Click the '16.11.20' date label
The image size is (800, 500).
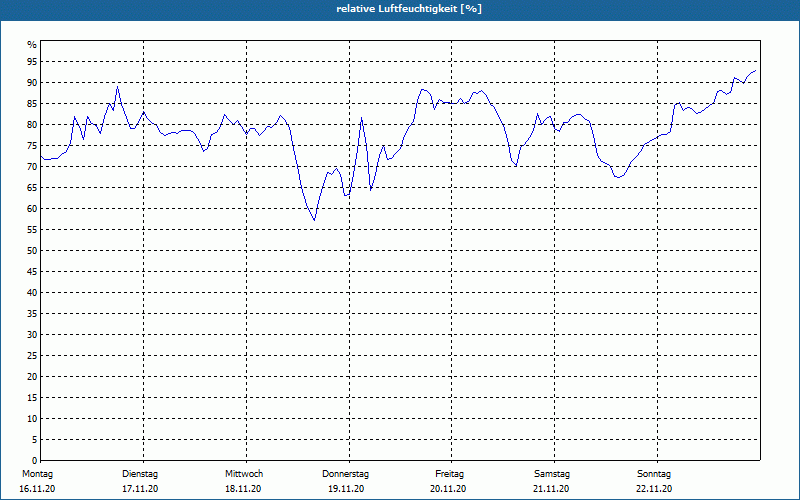[x=37, y=489]
